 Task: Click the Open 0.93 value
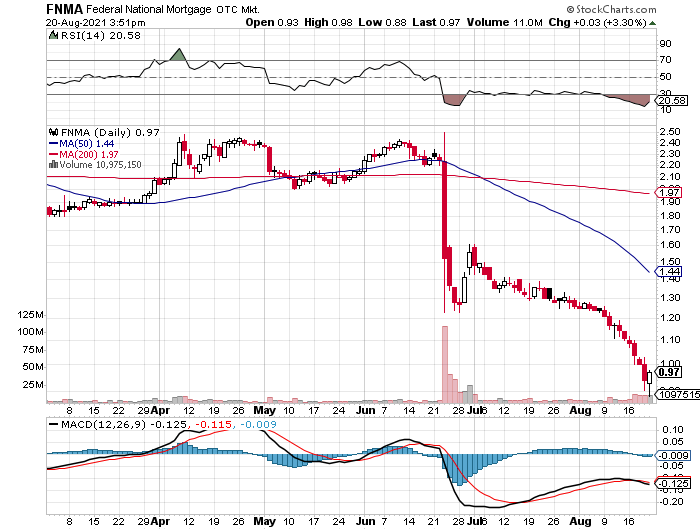click(272, 22)
